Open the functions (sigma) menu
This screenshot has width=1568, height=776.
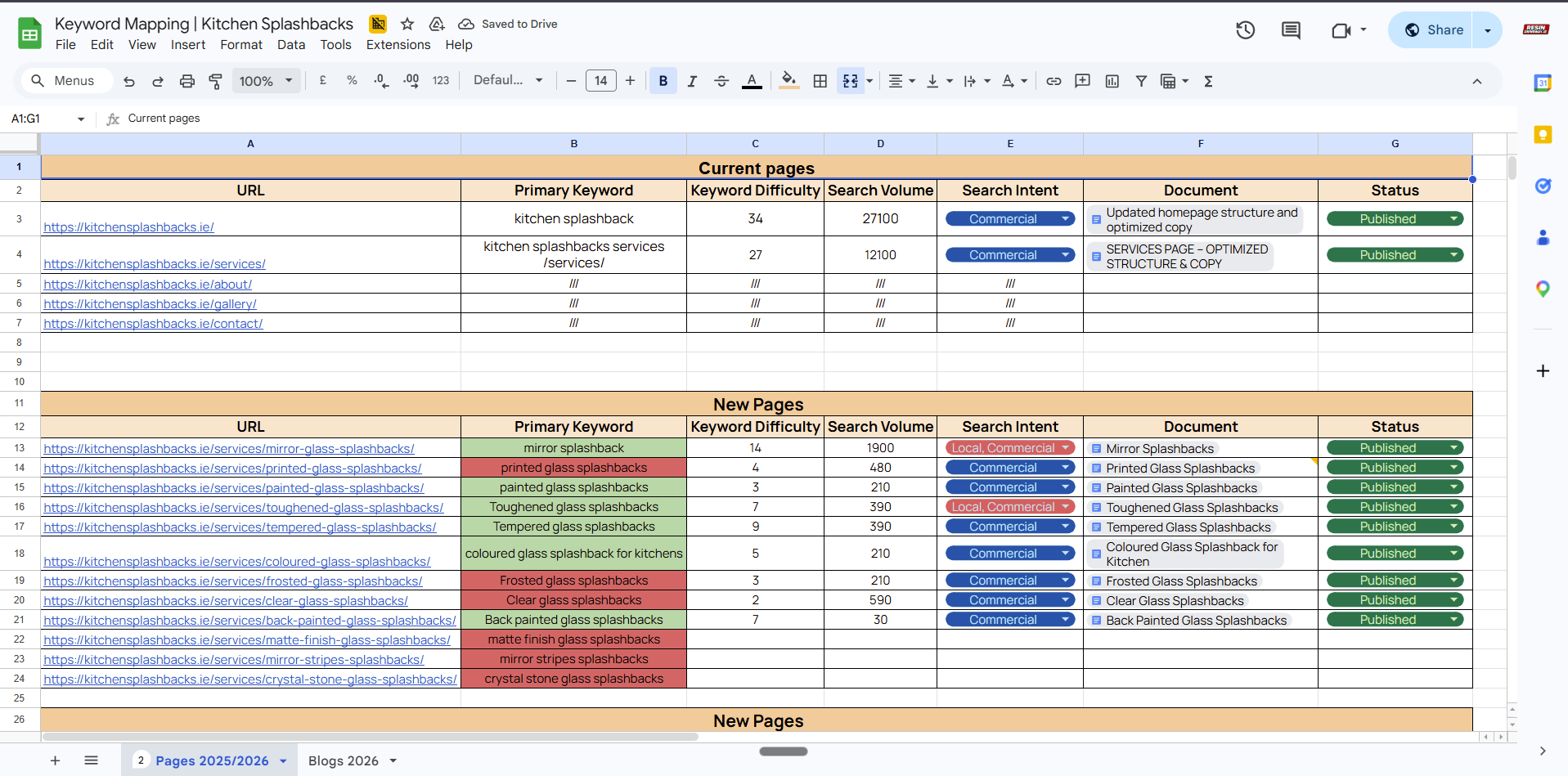pos(1209,81)
